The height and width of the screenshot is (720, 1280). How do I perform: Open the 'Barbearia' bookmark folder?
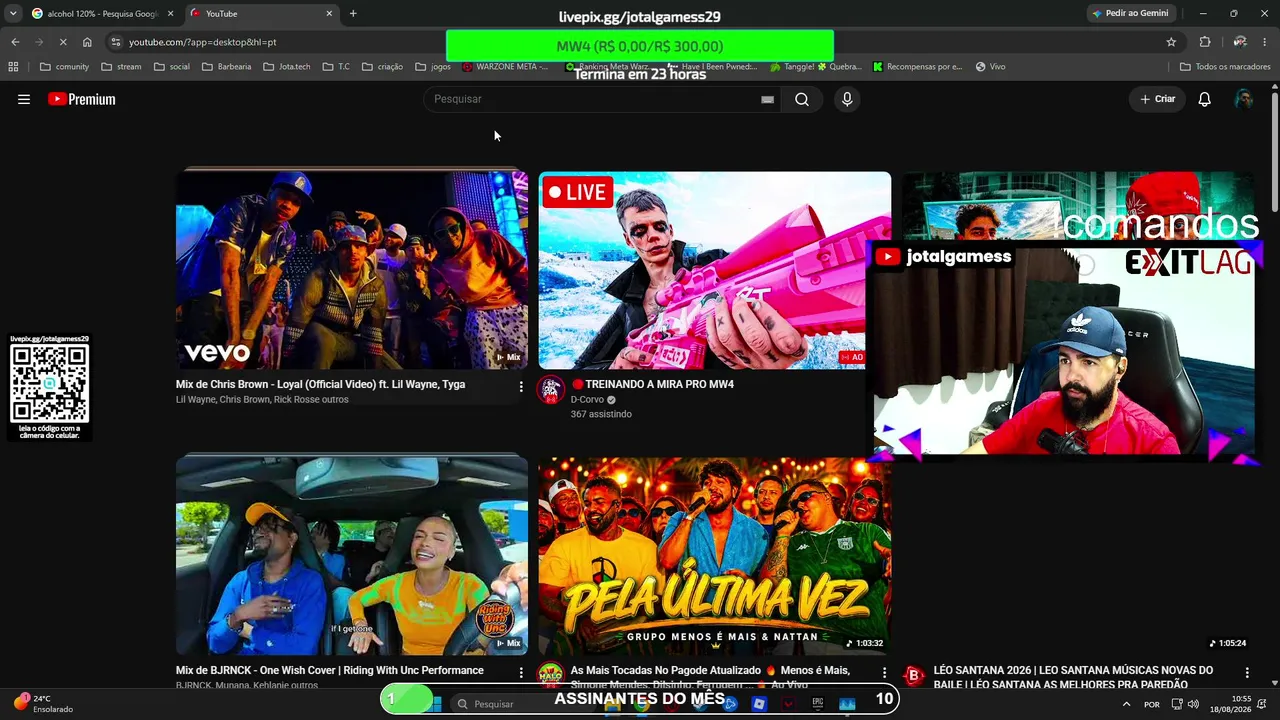click(227, 67)
